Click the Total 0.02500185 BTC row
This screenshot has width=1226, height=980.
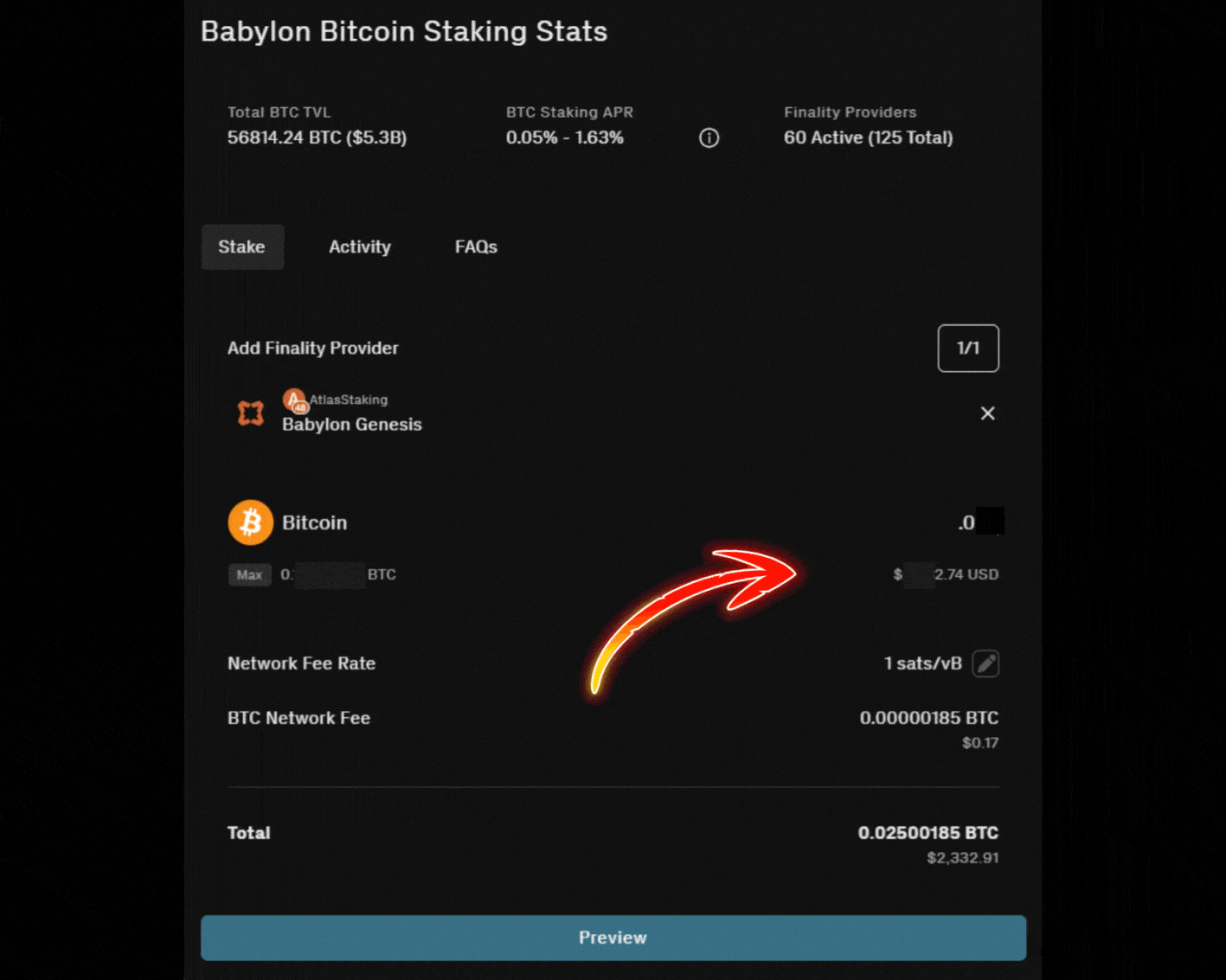928,833
